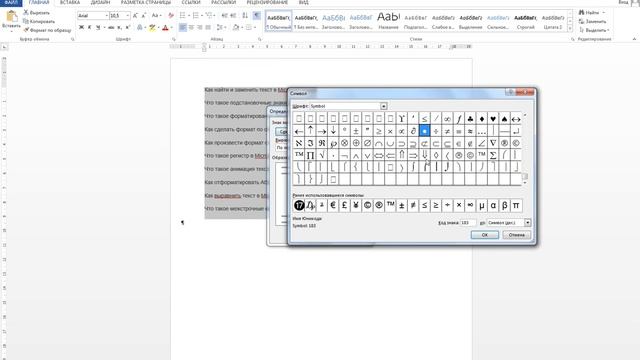This screenshot has height=360, width=640.
Task: Open Font group dialog launcher
Action: (x=174, y=40)
